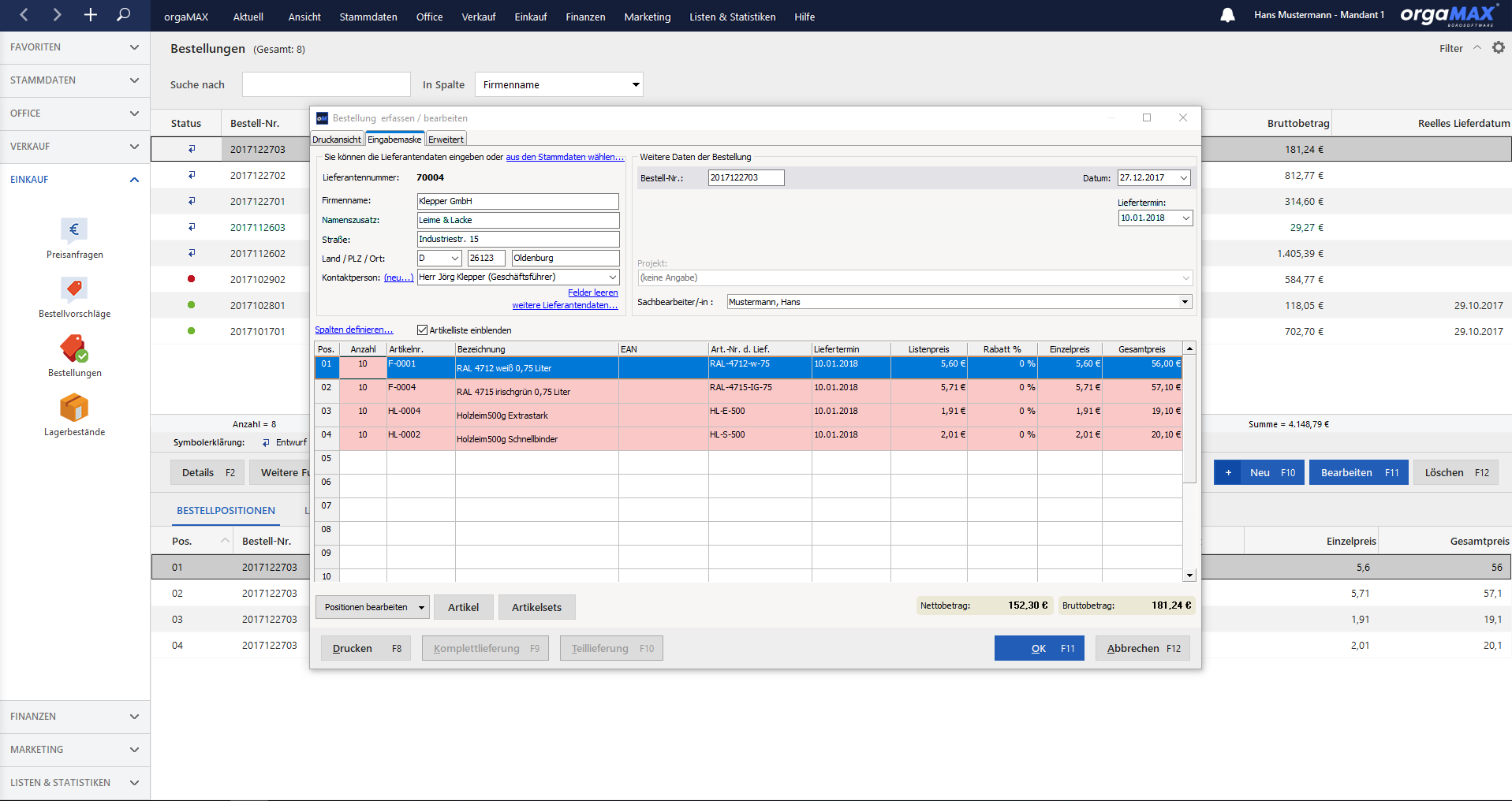Collapse the Einkauf sidebar section
Screen dimensions: 1512x801
tap(75, 180)
